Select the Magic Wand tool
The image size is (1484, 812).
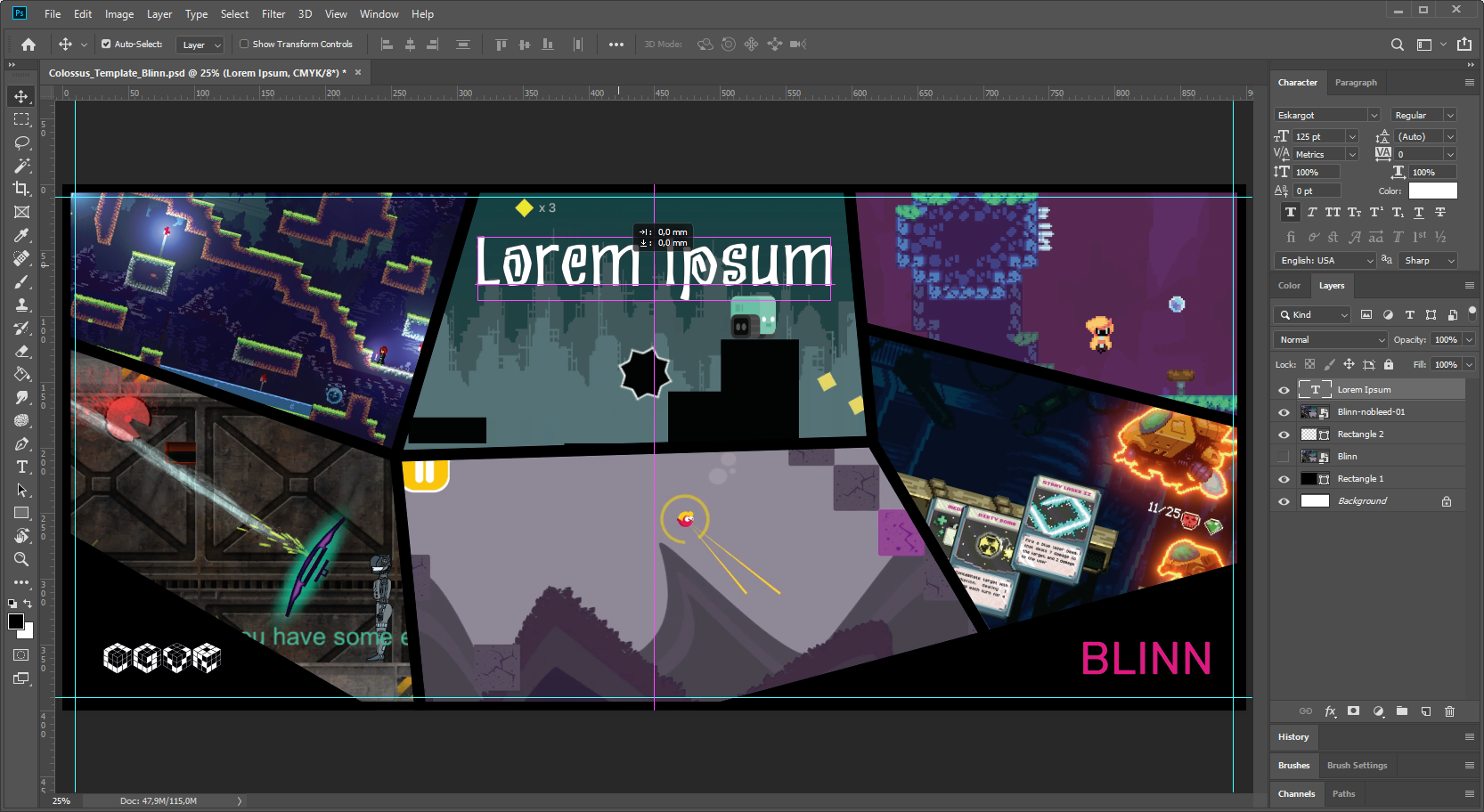[x=21, y=166]
